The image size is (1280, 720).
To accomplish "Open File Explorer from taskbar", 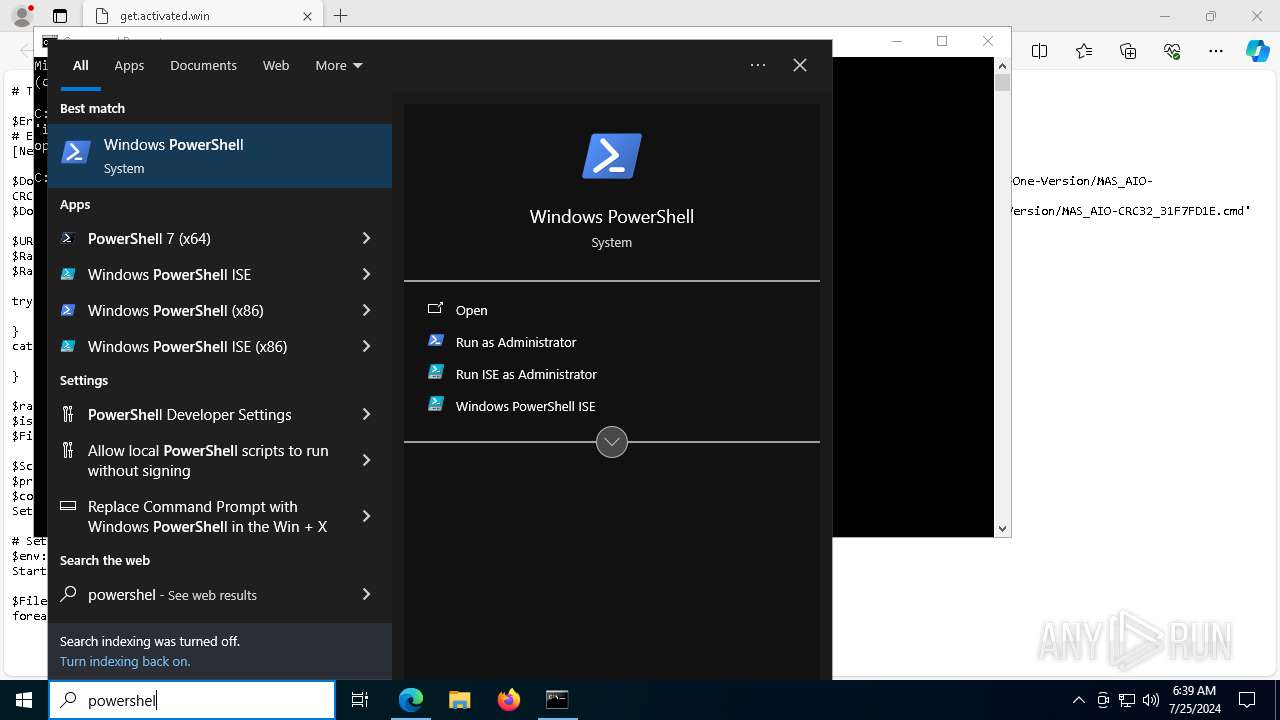I will (x=459, y=700).
